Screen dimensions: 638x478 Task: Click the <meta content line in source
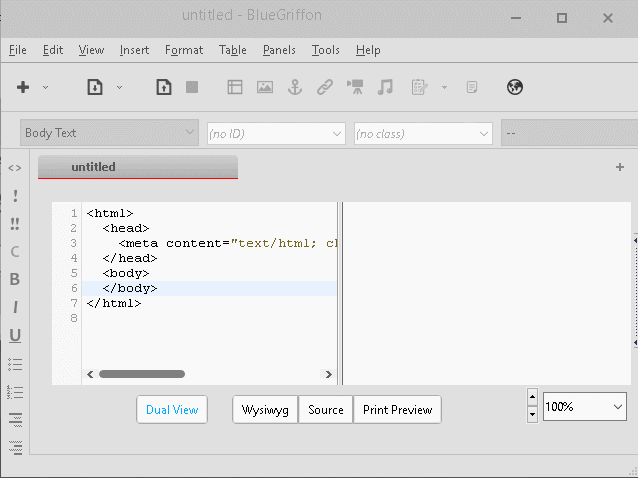tap(228, 243)
